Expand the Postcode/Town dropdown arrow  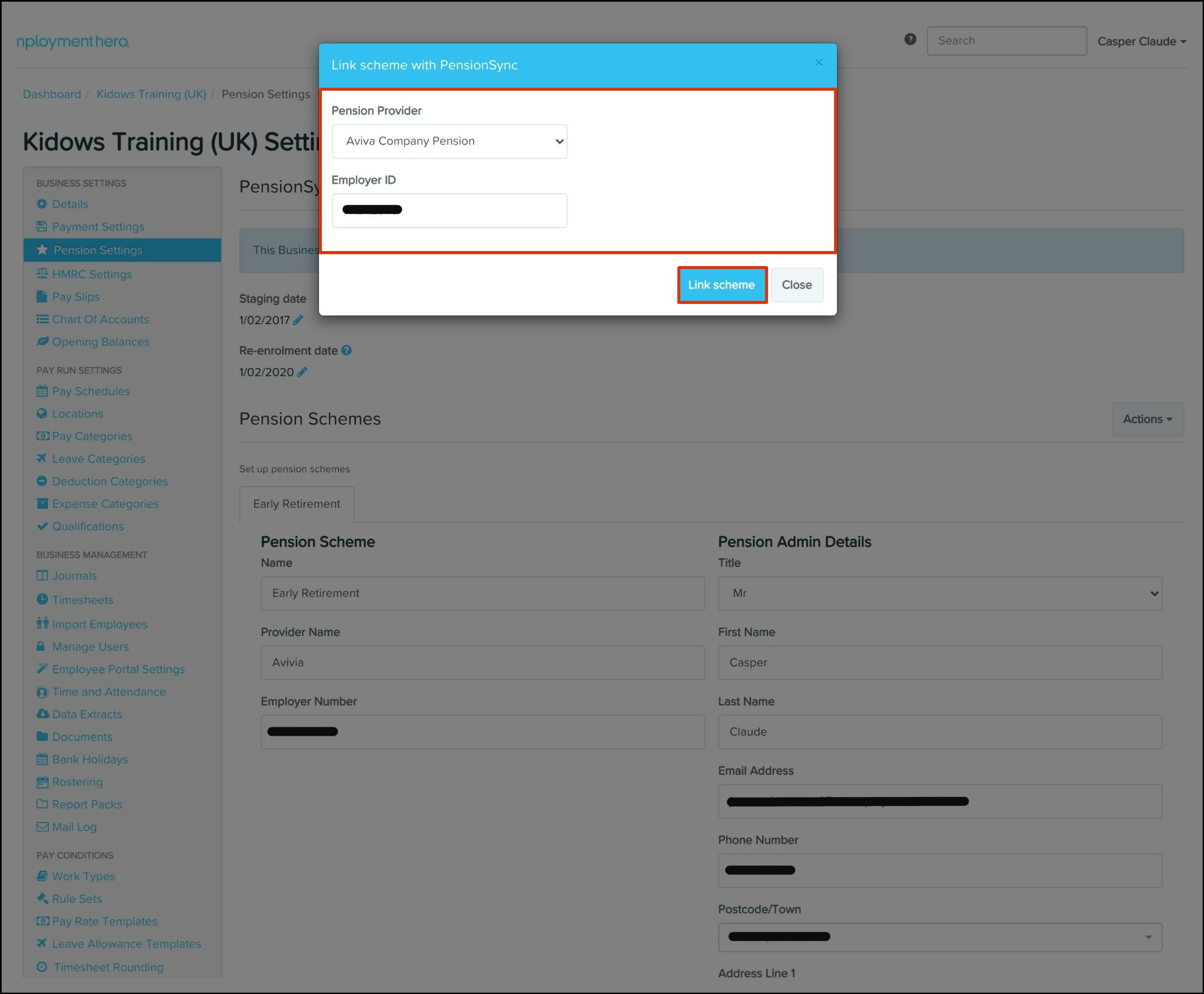tap(1148, 937)
